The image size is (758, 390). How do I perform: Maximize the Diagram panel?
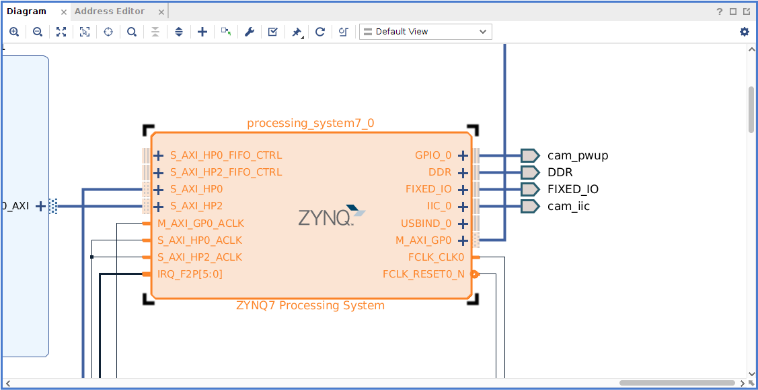(733, 12)
